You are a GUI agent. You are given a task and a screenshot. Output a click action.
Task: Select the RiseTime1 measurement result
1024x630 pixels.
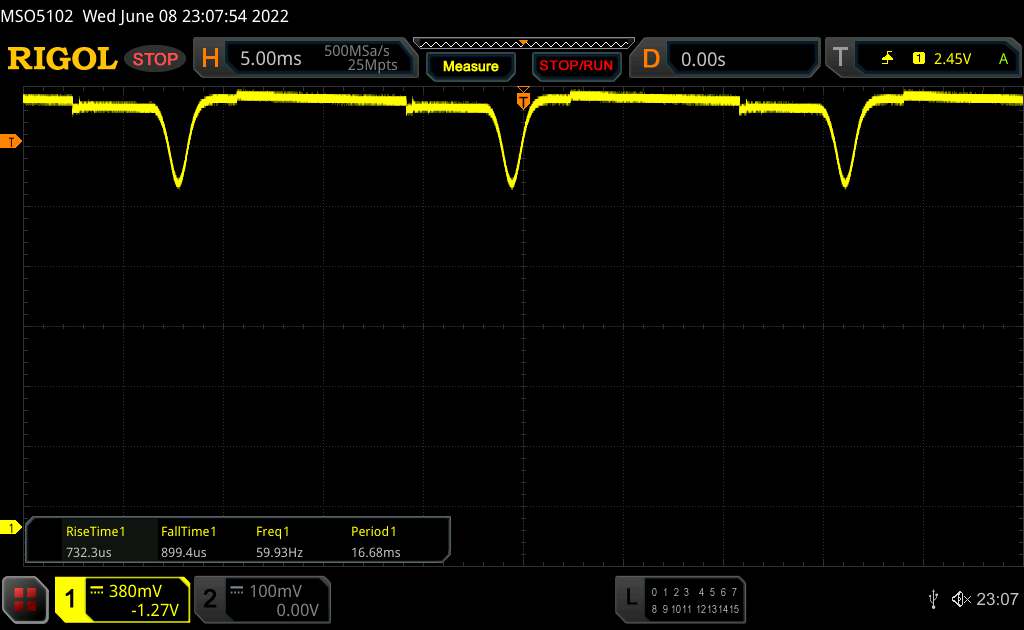(95, 541)
